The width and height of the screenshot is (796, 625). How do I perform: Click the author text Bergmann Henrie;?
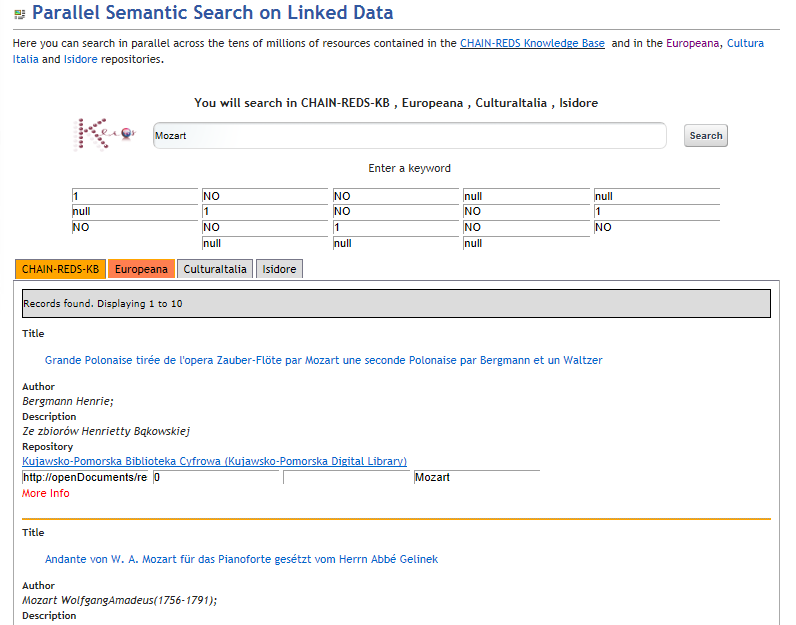click(x=68, y=401)
